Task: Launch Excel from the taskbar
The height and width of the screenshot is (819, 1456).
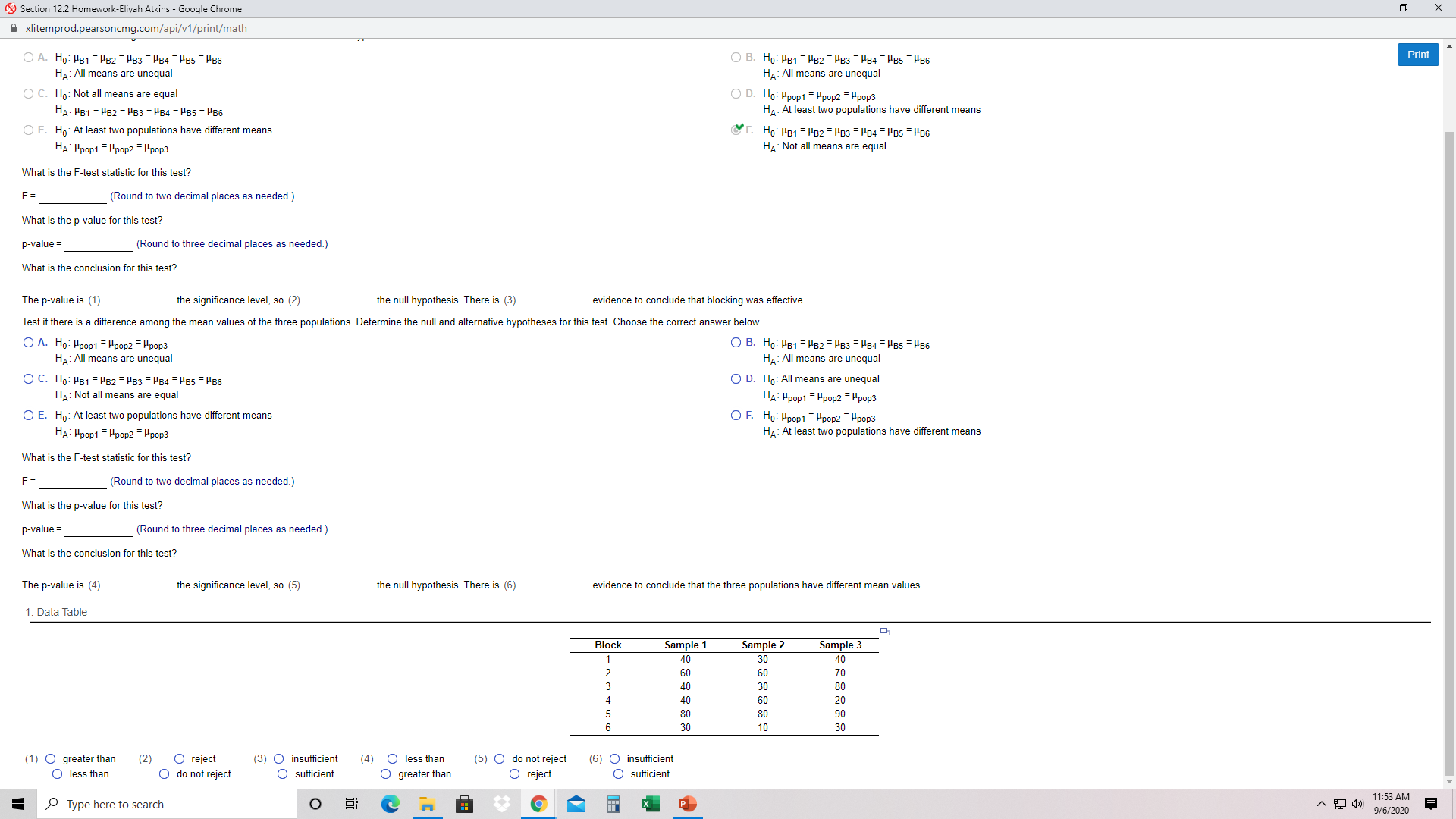Action: point(650,804)
